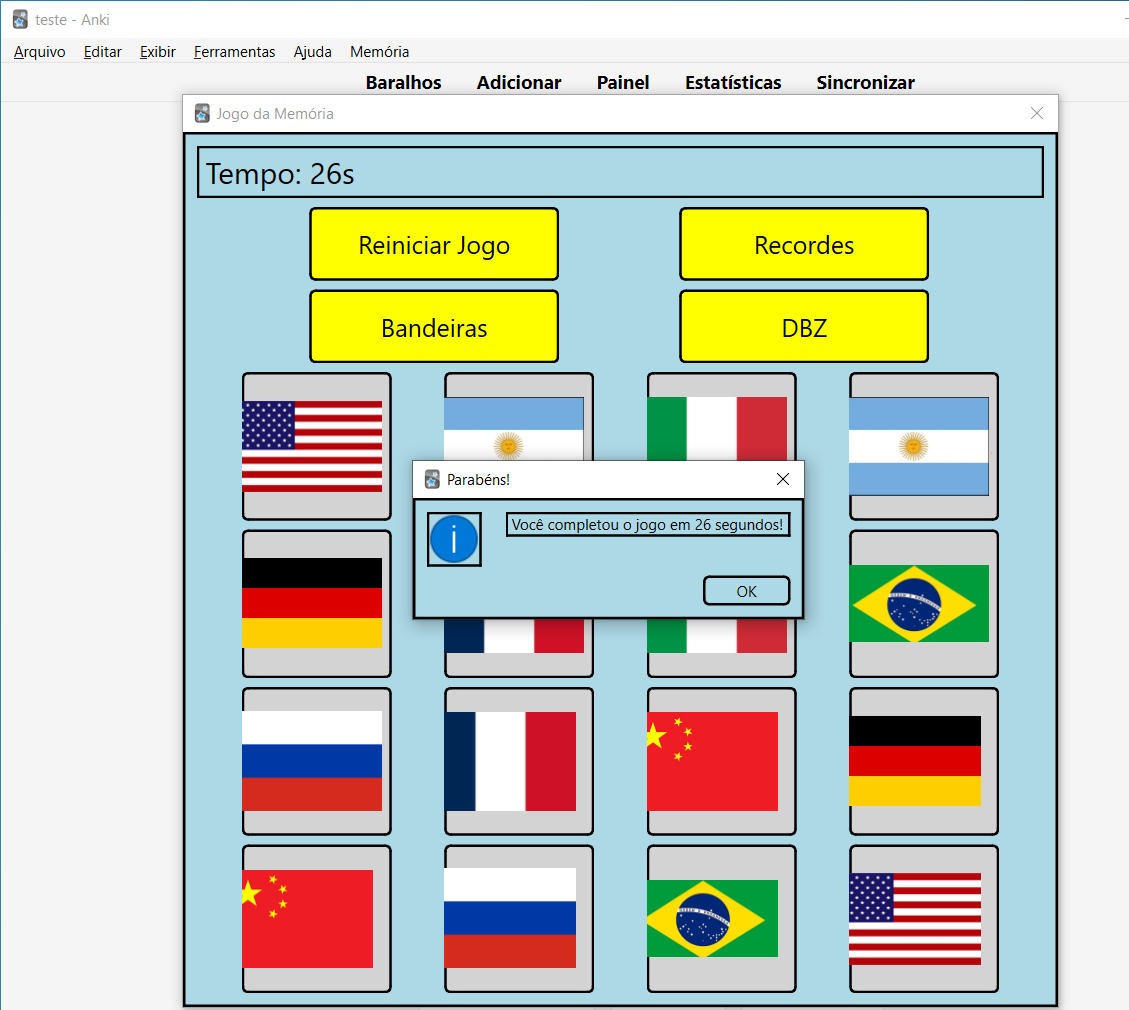Click Sincronizar in the top toolbar
This screenshot has height=1010, width=1129.
tap(865, 83)
